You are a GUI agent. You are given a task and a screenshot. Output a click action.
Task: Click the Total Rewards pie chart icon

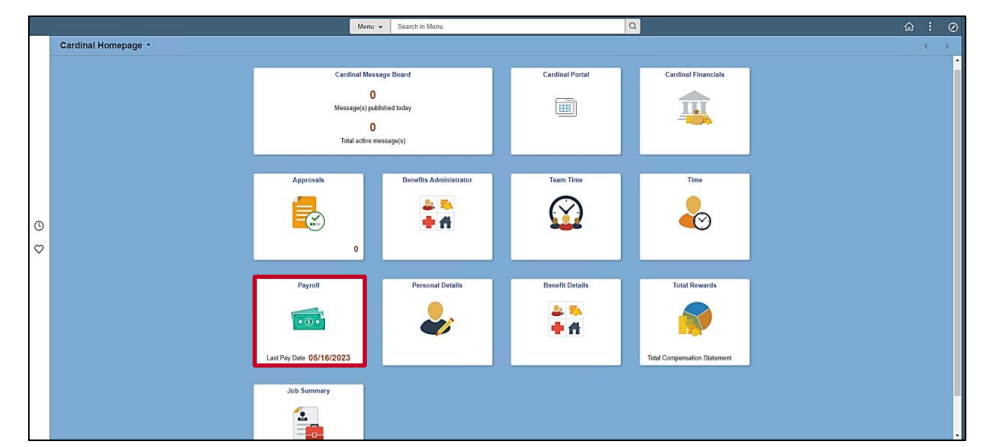click(x=694, y=319)
